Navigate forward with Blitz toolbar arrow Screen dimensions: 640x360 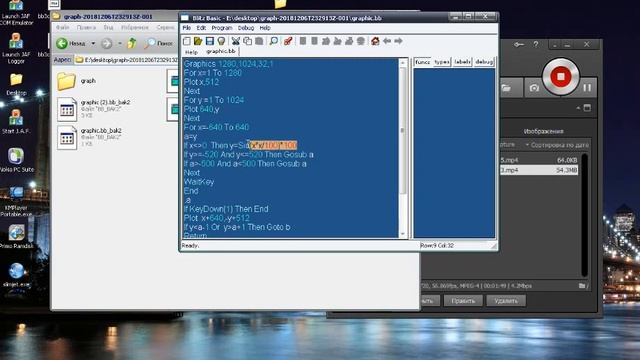point(398,41)
